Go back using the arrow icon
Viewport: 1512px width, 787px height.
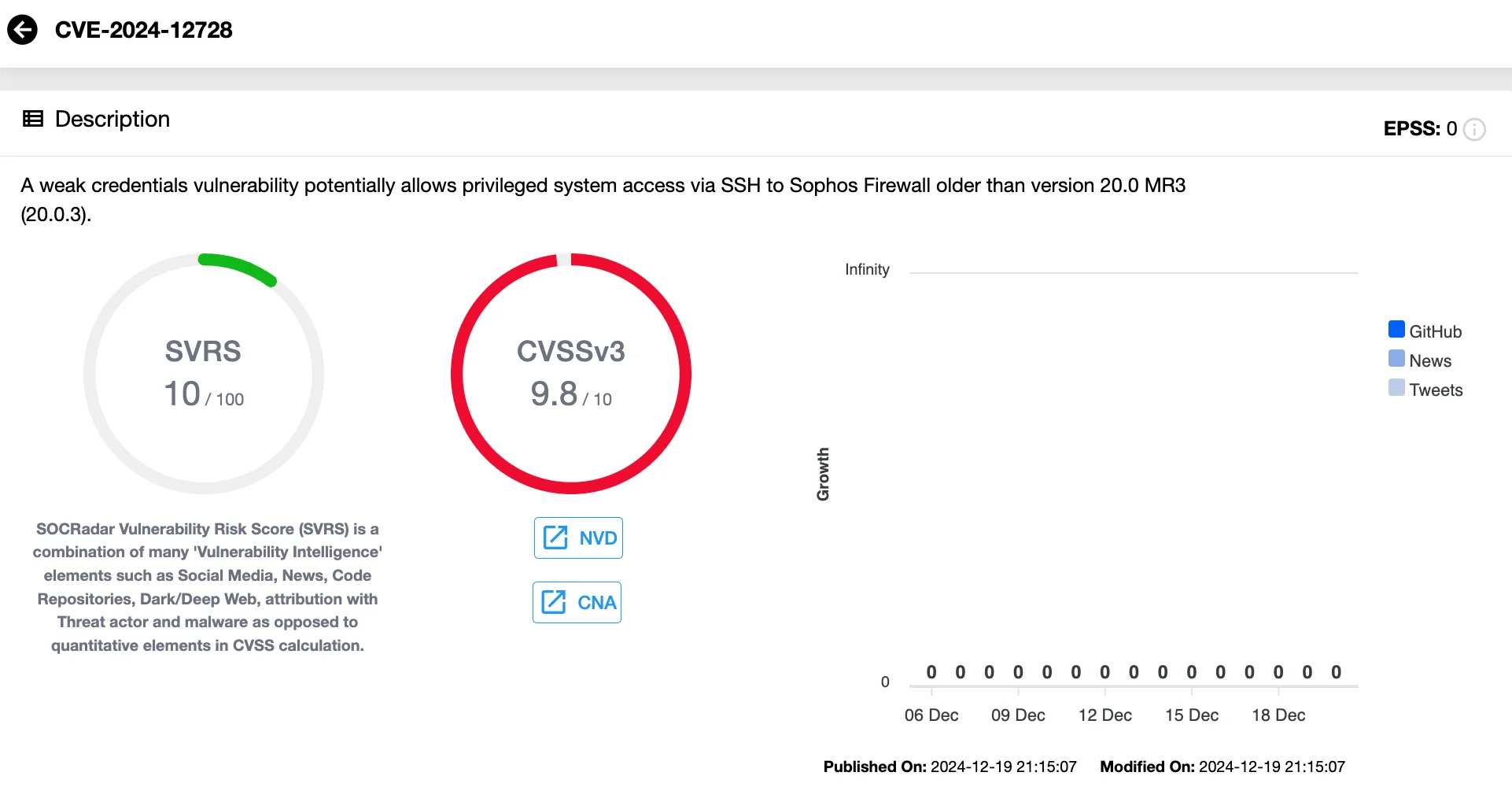(x=22, y=30)
